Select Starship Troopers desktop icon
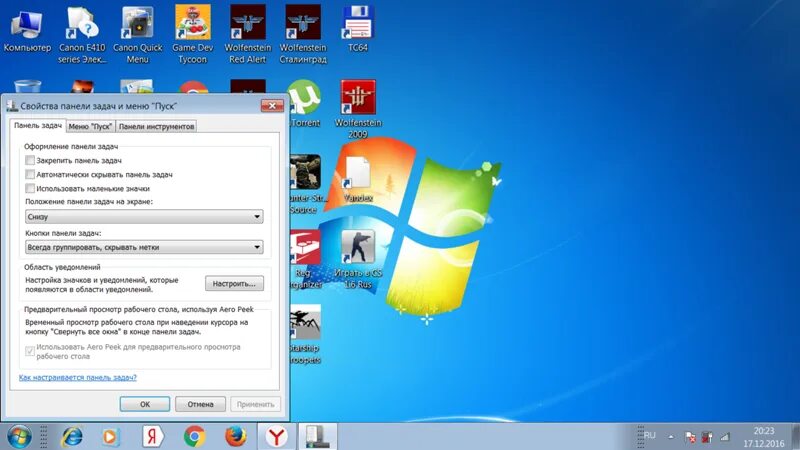Screen dimensions: 800x450 [x=305, y=334]
